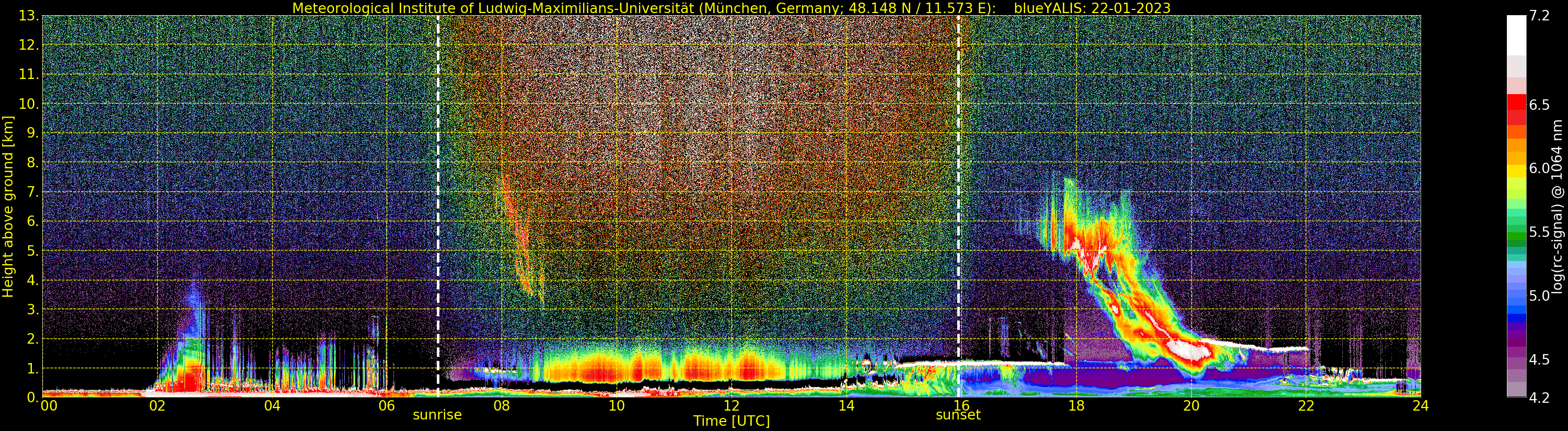Image resolution: width=1568 pixels, height=431 pixels.
Task: Click the '3.' height axis tick label
Action: click(33, 309)
